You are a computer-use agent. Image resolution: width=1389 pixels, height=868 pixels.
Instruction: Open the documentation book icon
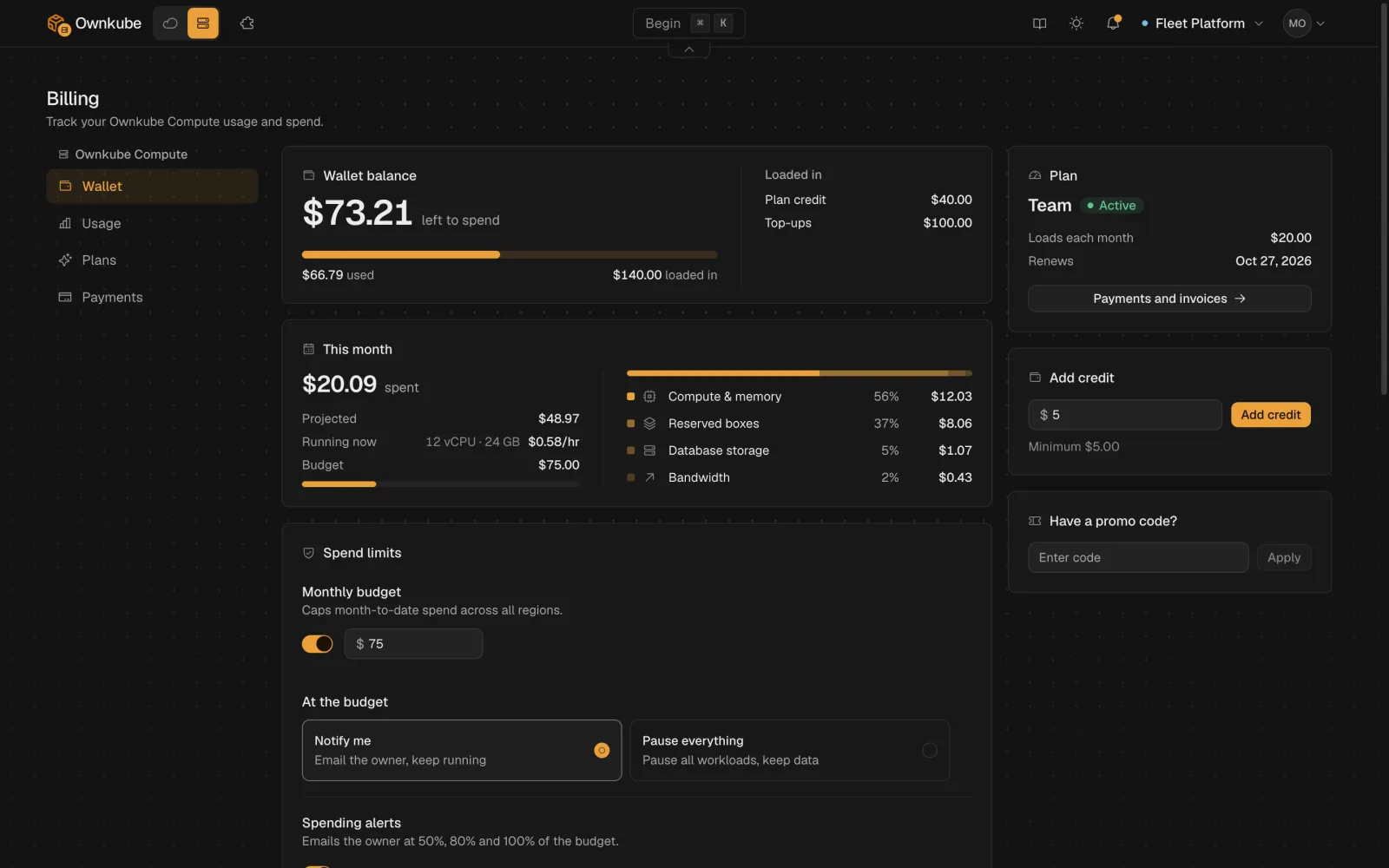[x=1039, y=23]
